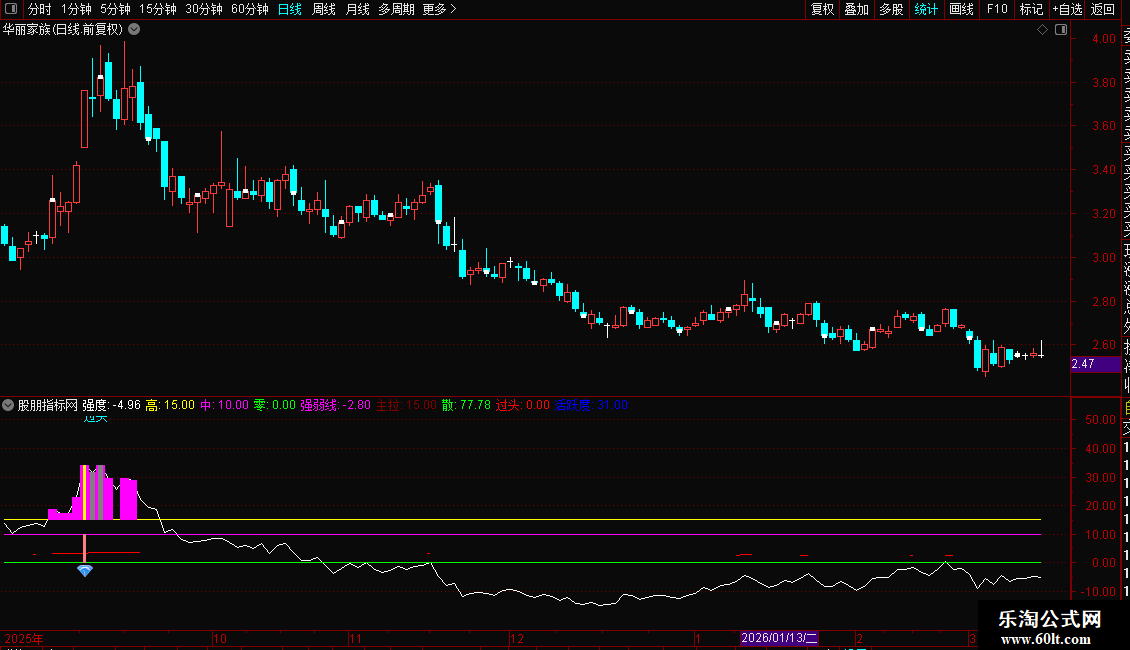Viewport: 1130px width, 650px height.
Task: Click the magenta strength bars in the indicator
Action: (x=94, y=493)
